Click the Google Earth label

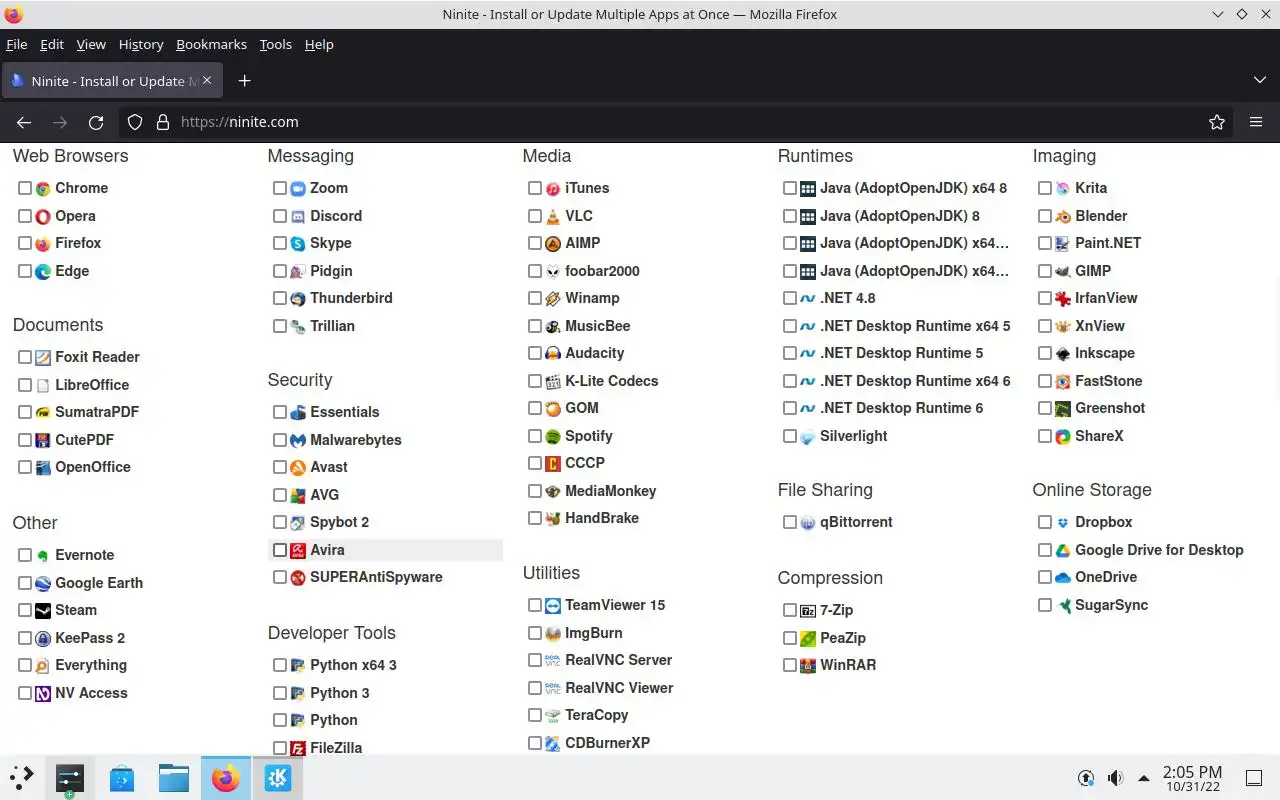point(99,583)
